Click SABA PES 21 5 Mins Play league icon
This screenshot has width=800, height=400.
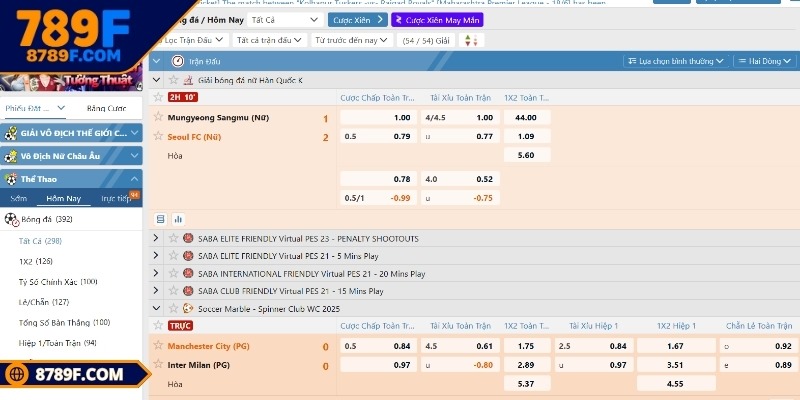(x=188, y=256)
